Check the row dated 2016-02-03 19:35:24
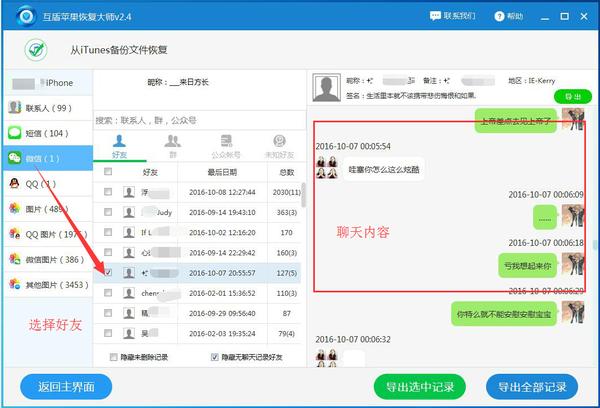 pyautogui.click(x=108, y=333)
